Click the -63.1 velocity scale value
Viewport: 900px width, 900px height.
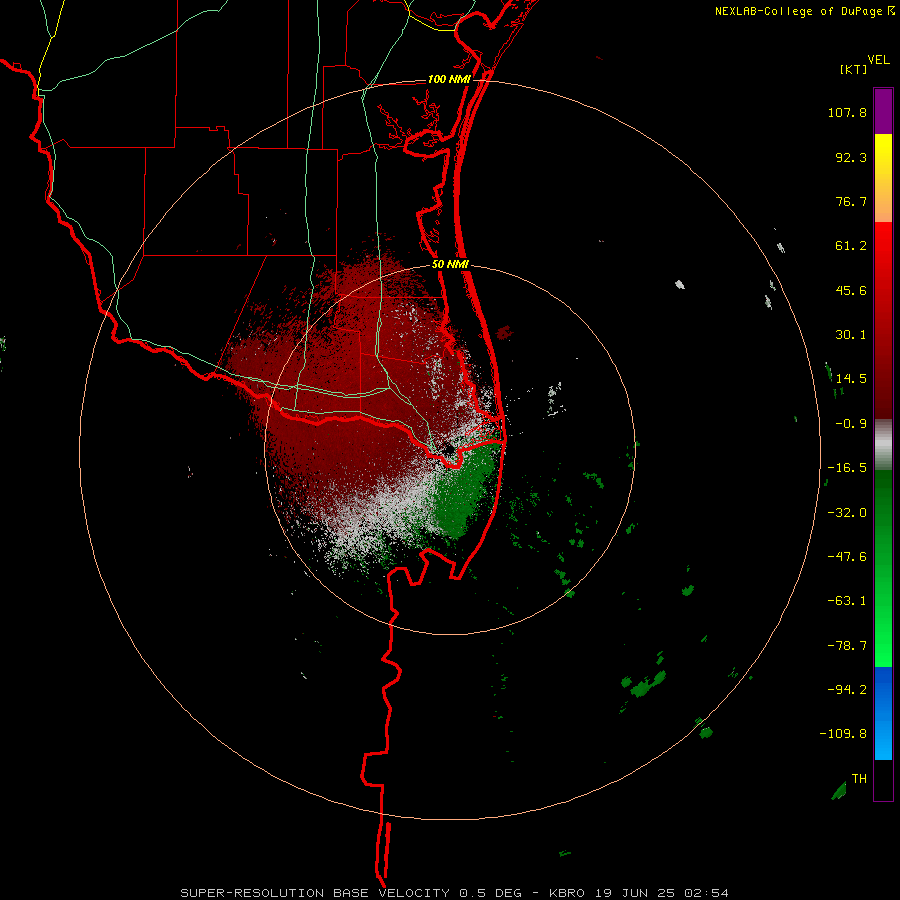tap(847, 601)
